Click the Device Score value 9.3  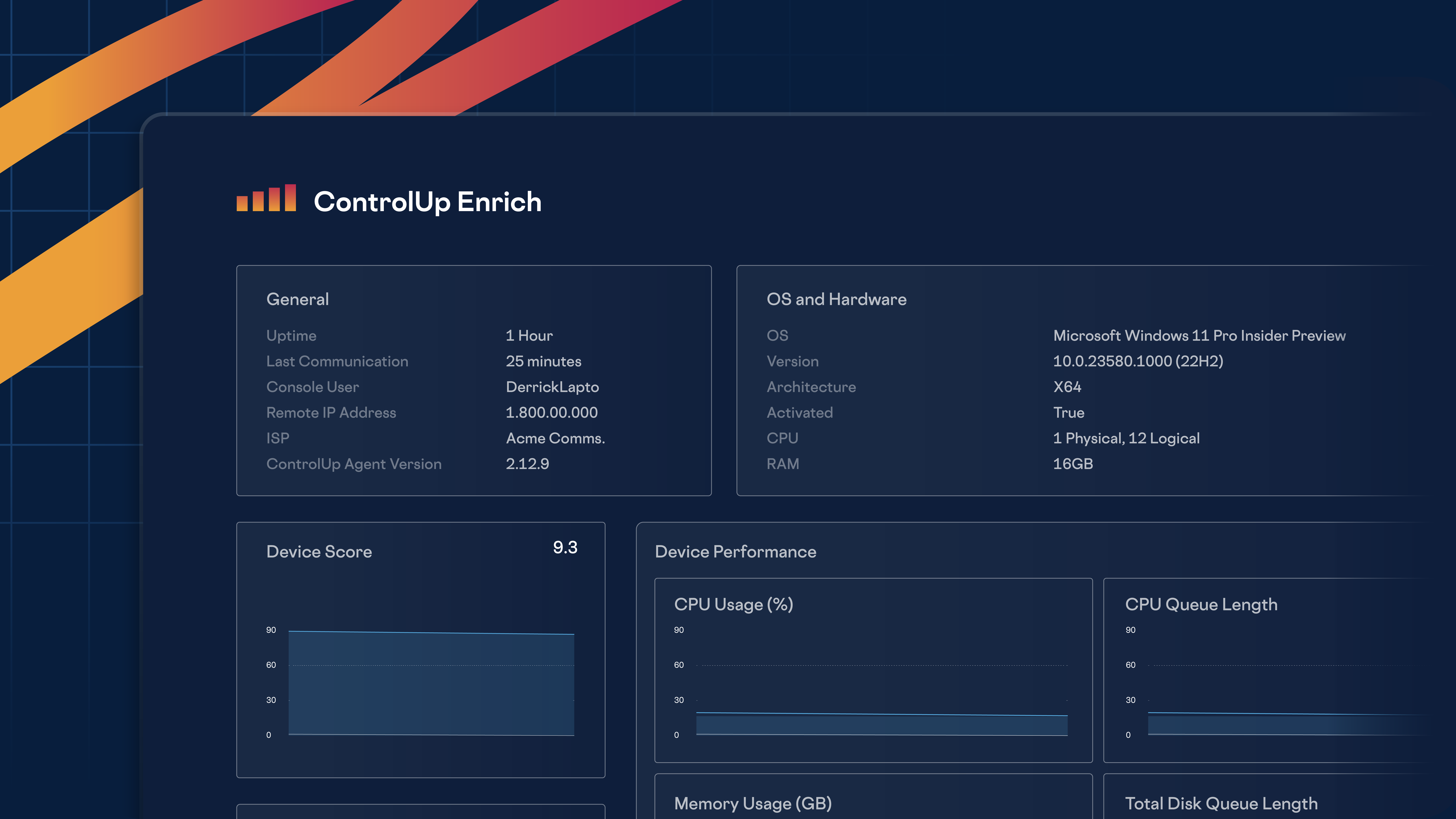[565, 547]
